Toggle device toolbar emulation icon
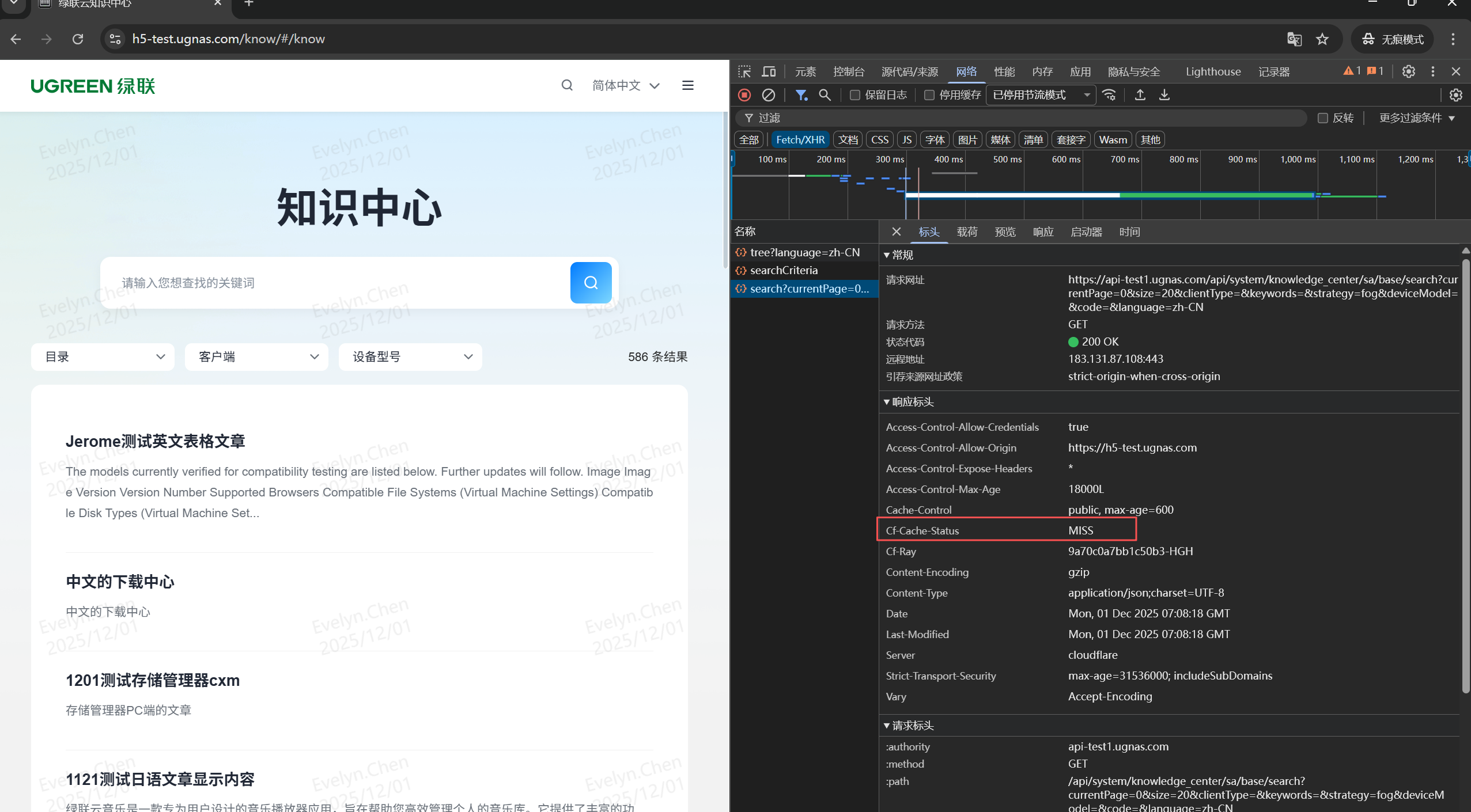1471x812 pixels. coord(769,71)
